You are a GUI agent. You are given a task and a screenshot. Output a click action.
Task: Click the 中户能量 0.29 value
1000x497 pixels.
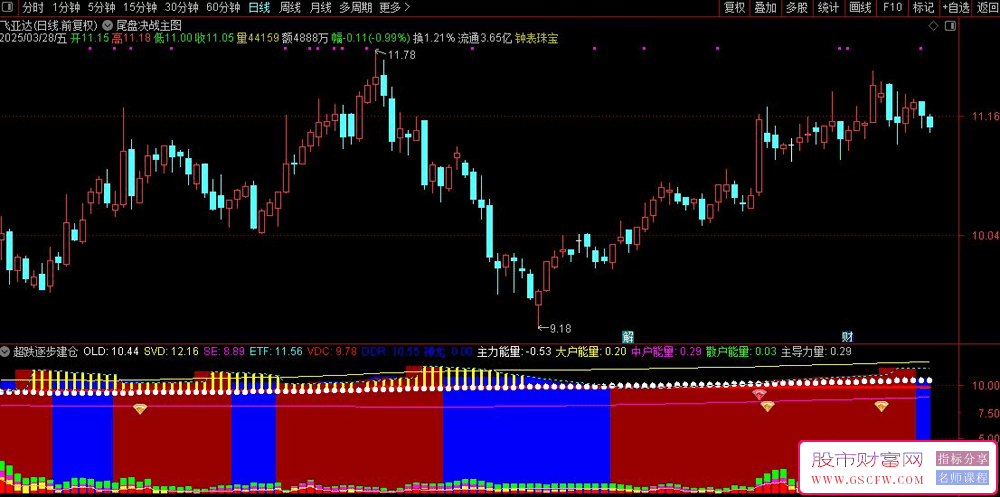pyautogui.click(x=666, y=352)
